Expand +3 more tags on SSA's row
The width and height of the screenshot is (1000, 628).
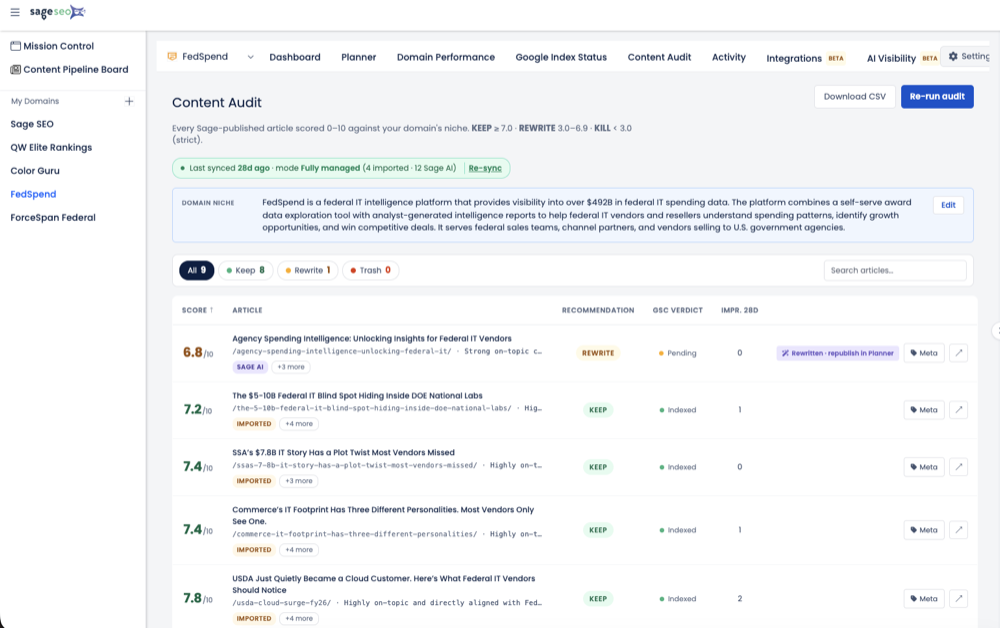point(299,481)
